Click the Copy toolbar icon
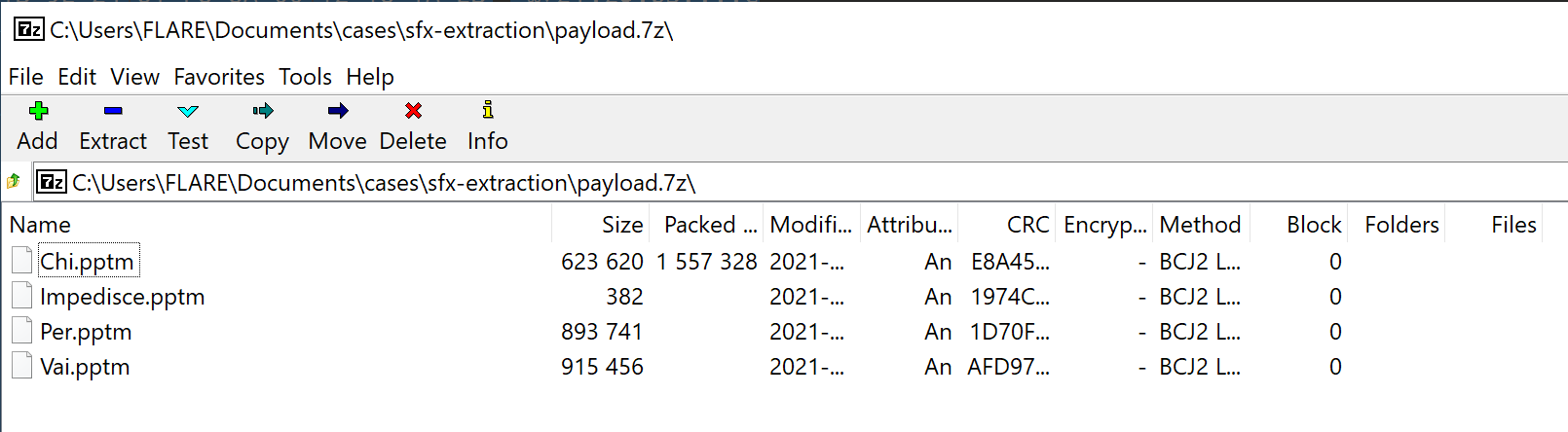1568x432 pixels. tap(262, 110)
